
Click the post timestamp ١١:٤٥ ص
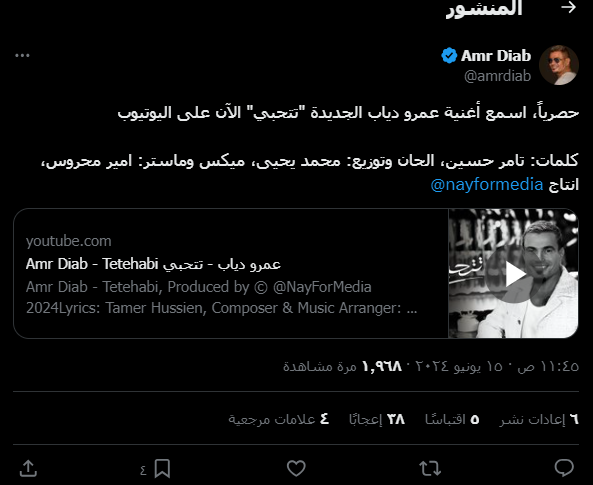point(548,366)
